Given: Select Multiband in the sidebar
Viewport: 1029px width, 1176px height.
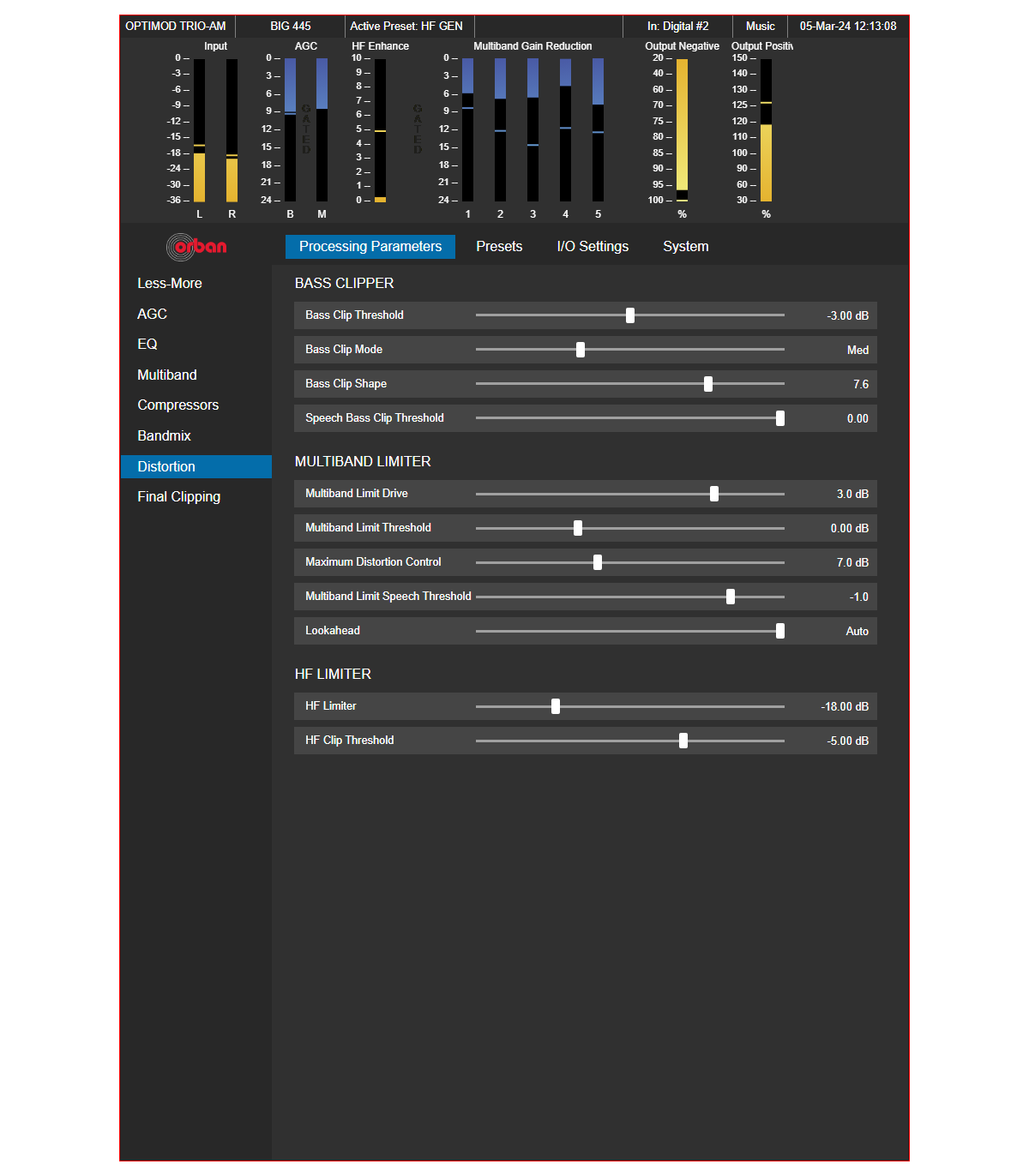Looking at the screenshot, I should [167, 375].
